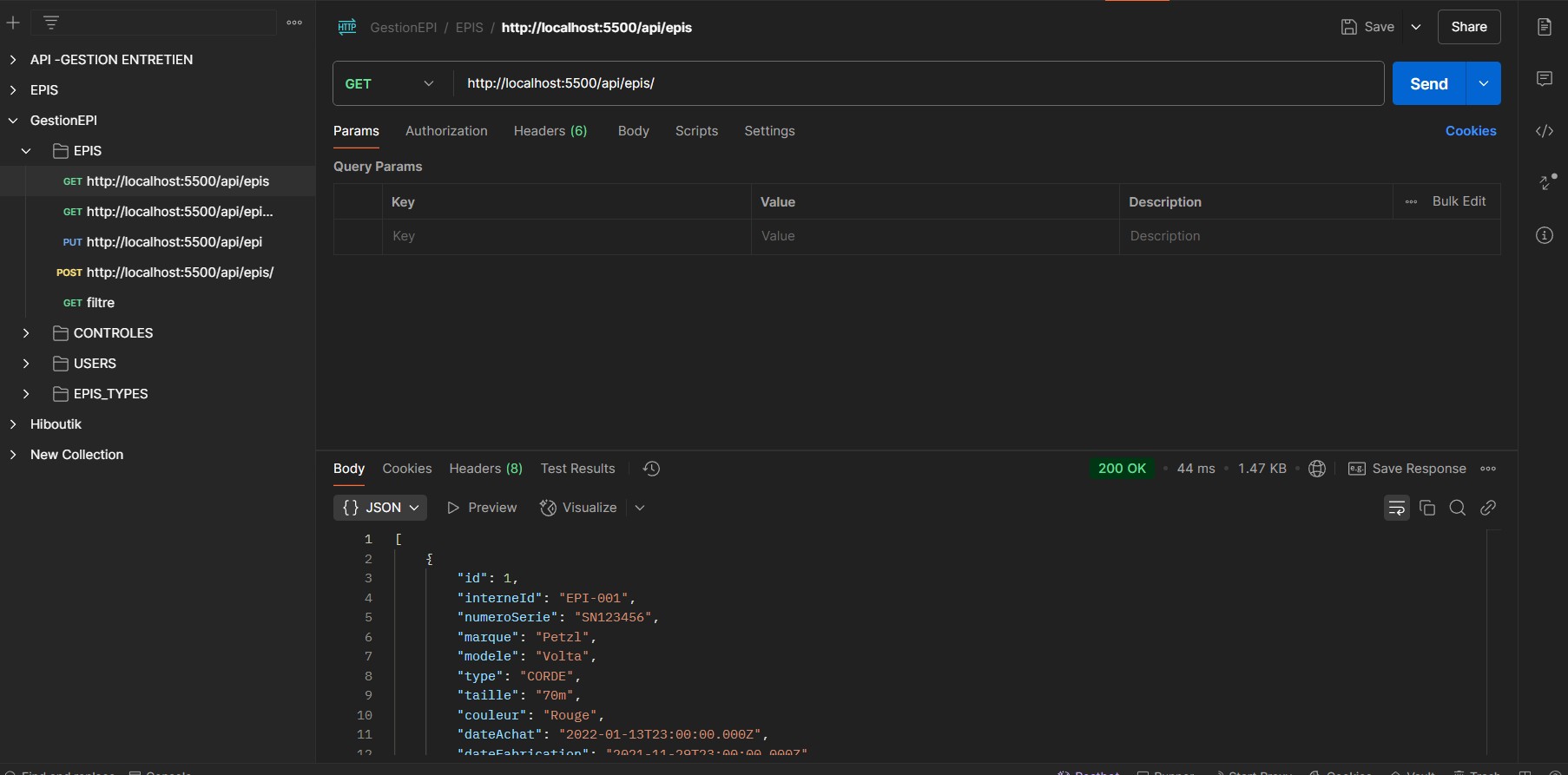The width and height of the screenshot is (1568, 775).
Task: Open query params table column options ellipsis
Action: coord(1411,201)
